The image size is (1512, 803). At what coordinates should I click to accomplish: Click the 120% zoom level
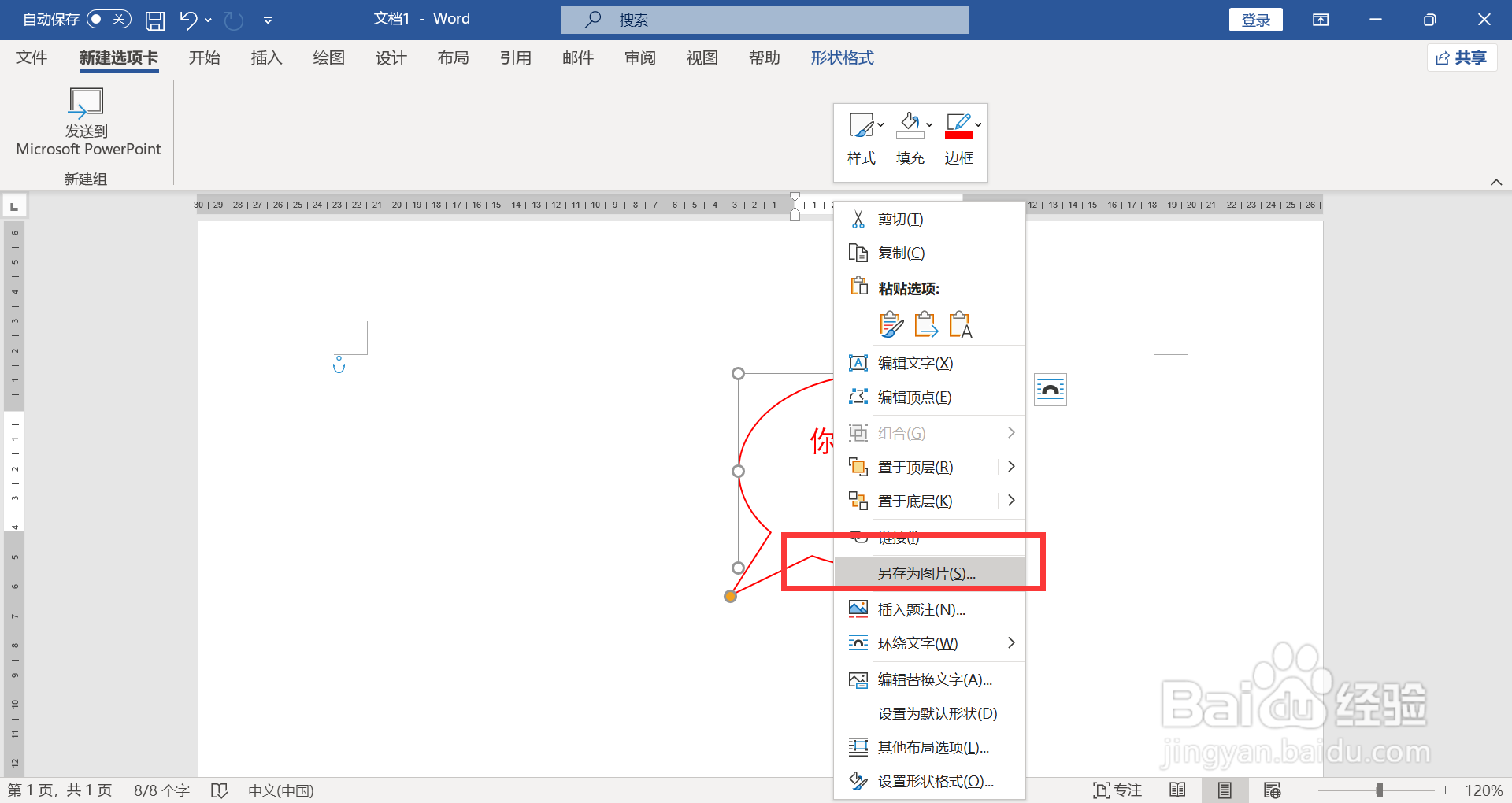[x=1484, y=790]
